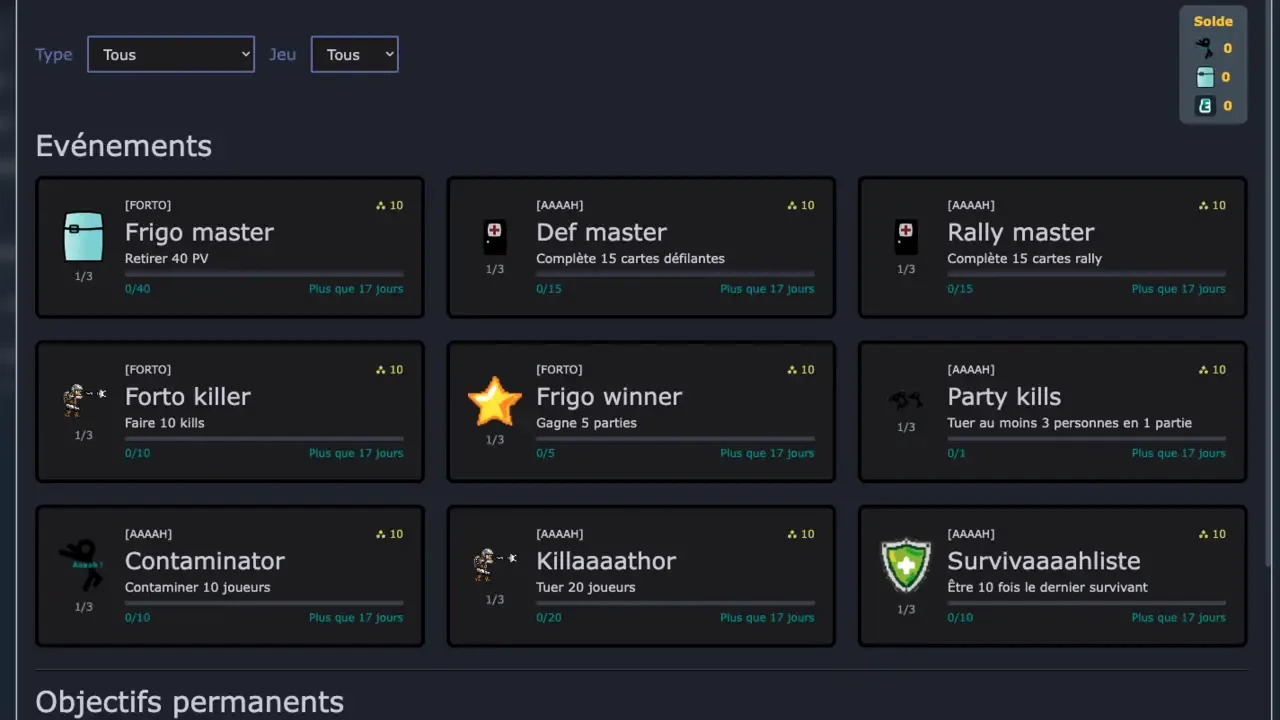Open the Killaaaathor event title

tap(606, 560)
